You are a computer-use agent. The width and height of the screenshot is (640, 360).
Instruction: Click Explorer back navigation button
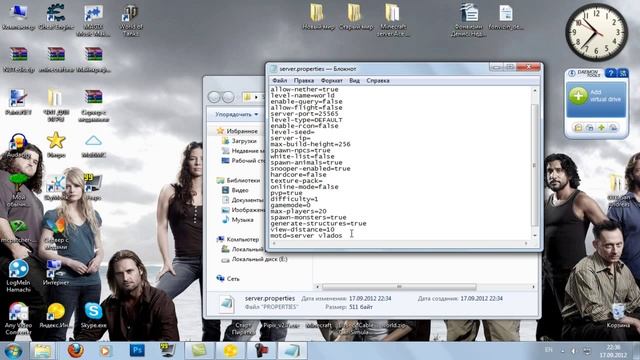click(214, 97)
